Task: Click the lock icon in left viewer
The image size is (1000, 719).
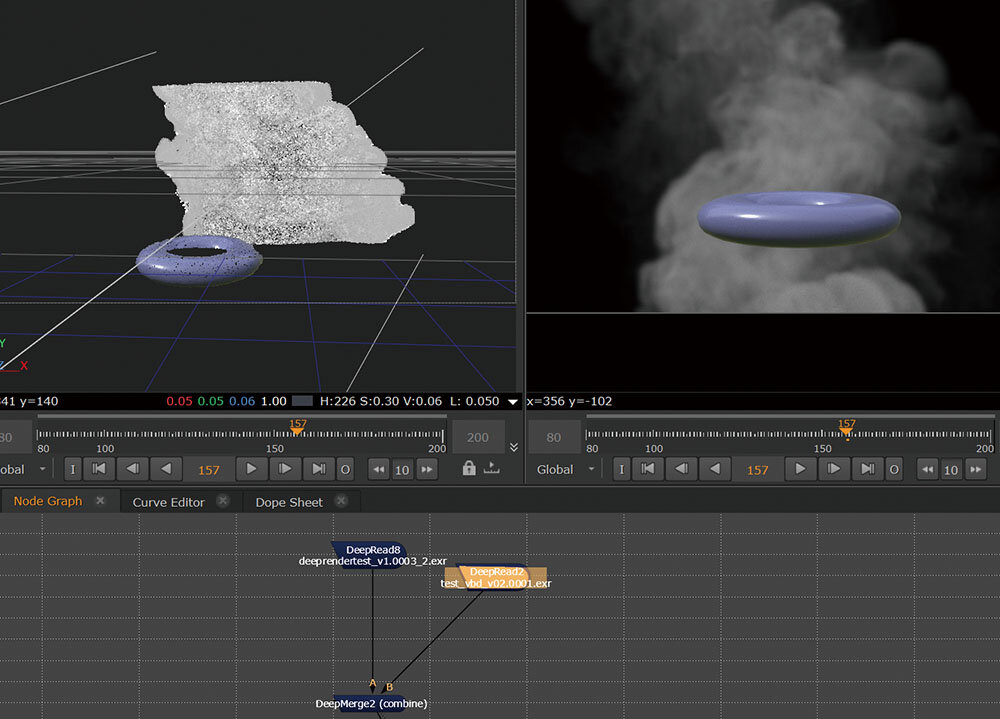Action: (x=469, y=468)
